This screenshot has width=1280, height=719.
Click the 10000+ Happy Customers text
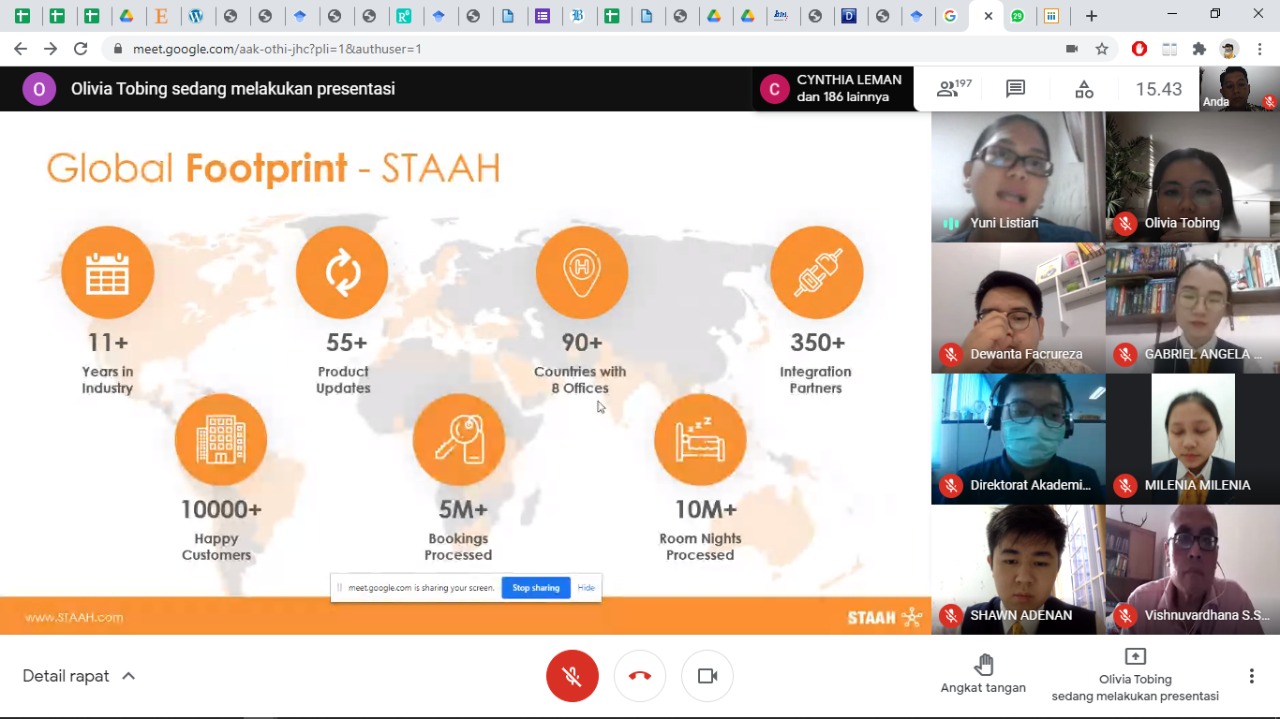[x=219, y=529]
